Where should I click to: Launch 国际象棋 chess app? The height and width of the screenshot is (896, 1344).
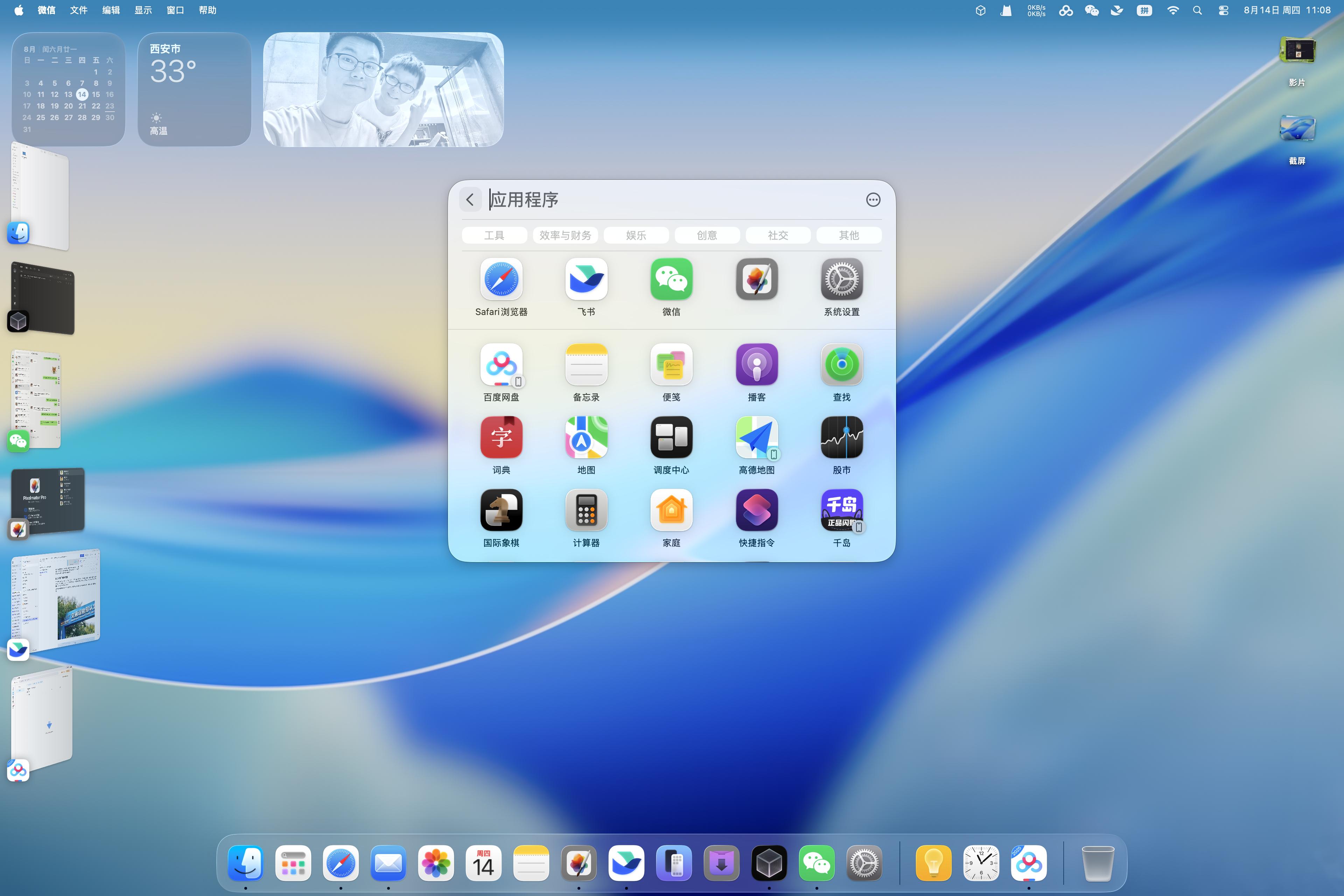coord(501,510)
